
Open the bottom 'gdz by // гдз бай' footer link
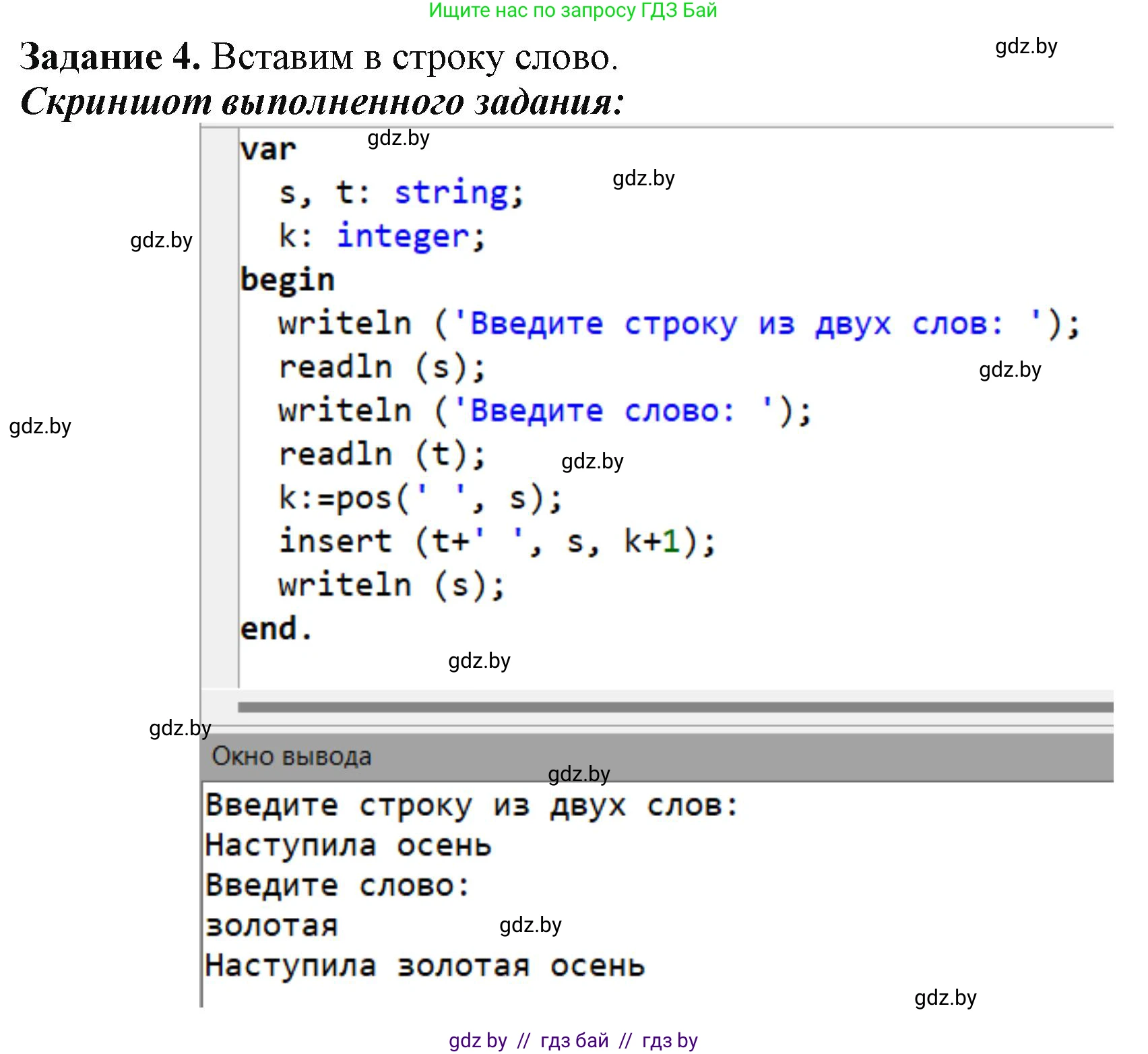point(573,1040)
